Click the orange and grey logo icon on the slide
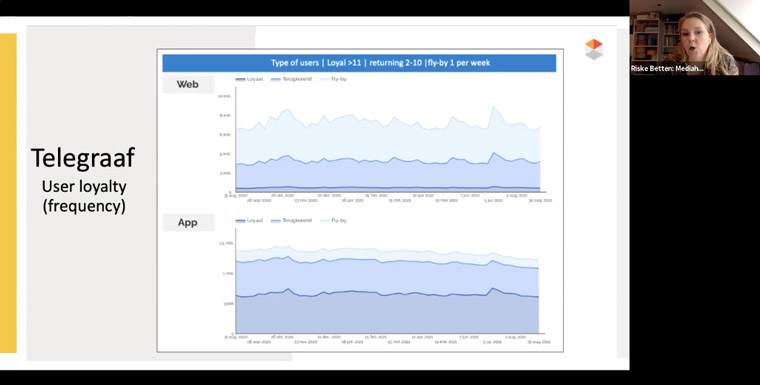Viewport: 760px width, 385px height. (x=594, y=49)
